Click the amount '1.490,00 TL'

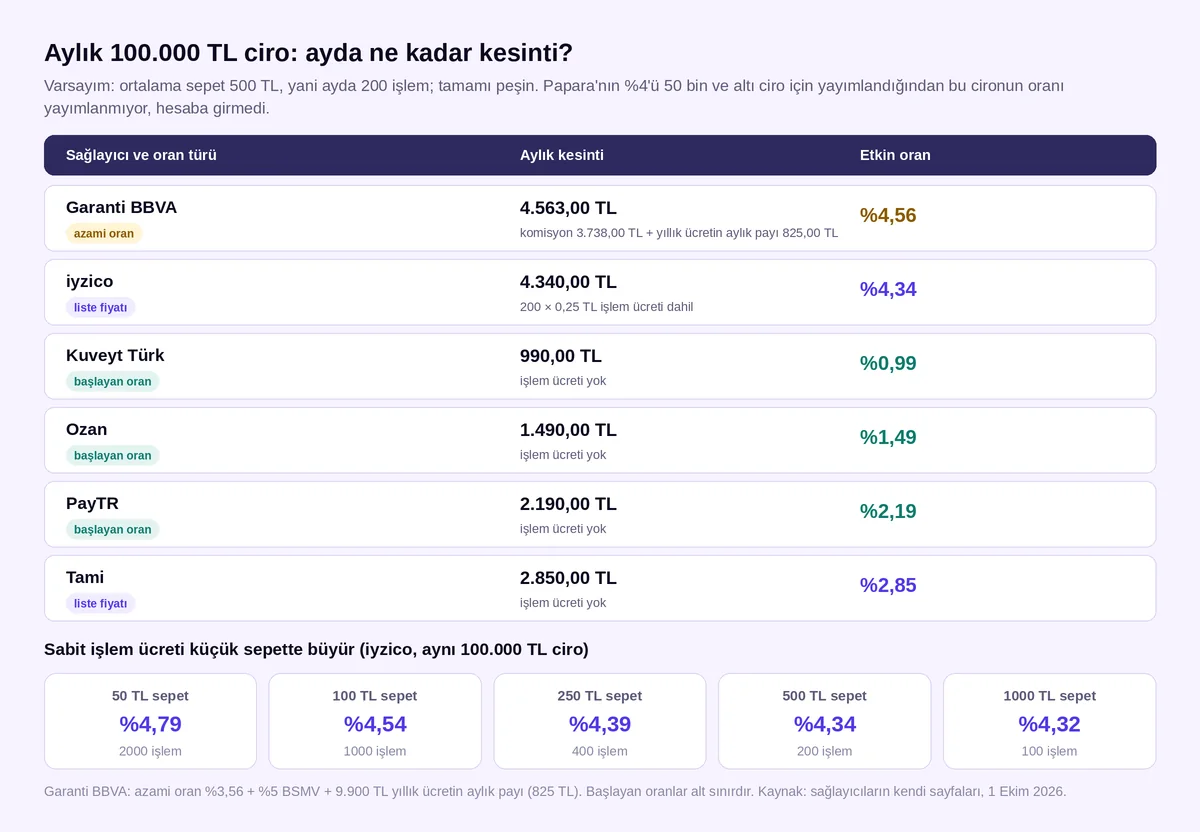tap(568, 430)
